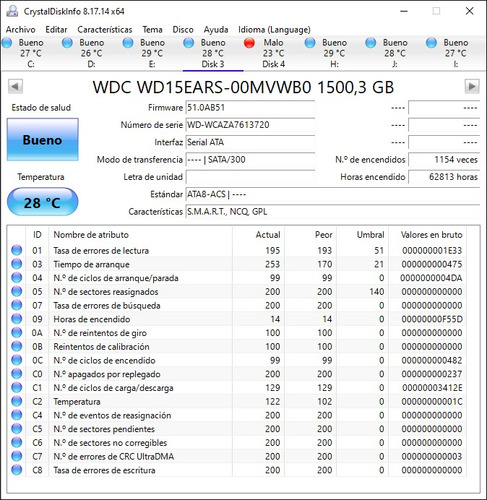The width and height of the screenshot is (487, 500).
Task: Select row 0B Reintentos de calibración
Action: pyautogui.click(x=237, y=346)
